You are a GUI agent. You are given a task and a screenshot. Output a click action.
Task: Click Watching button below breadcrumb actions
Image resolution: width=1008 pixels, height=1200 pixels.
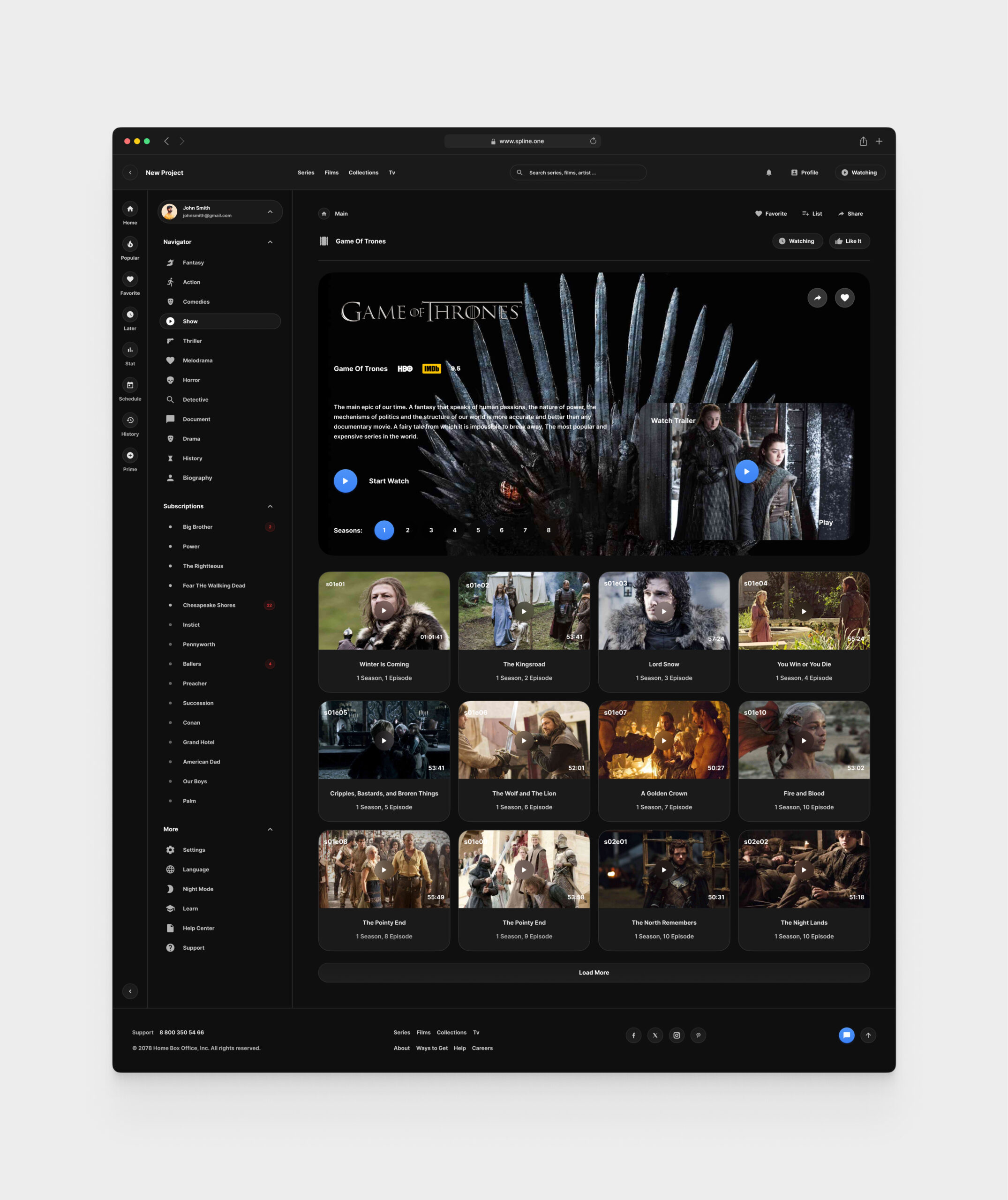(797, 241)
